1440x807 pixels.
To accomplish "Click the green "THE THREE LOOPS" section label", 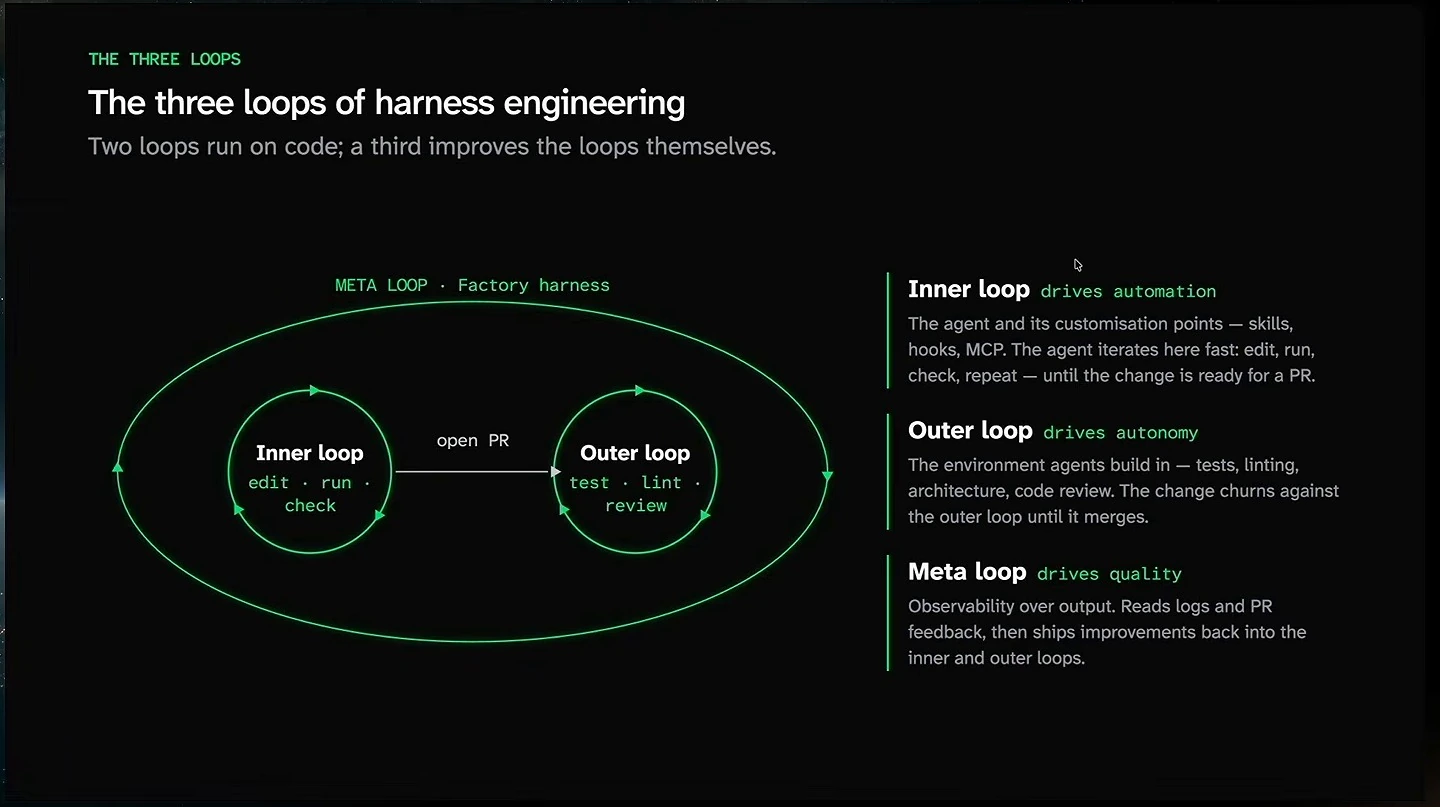I will tap(164, 59).
